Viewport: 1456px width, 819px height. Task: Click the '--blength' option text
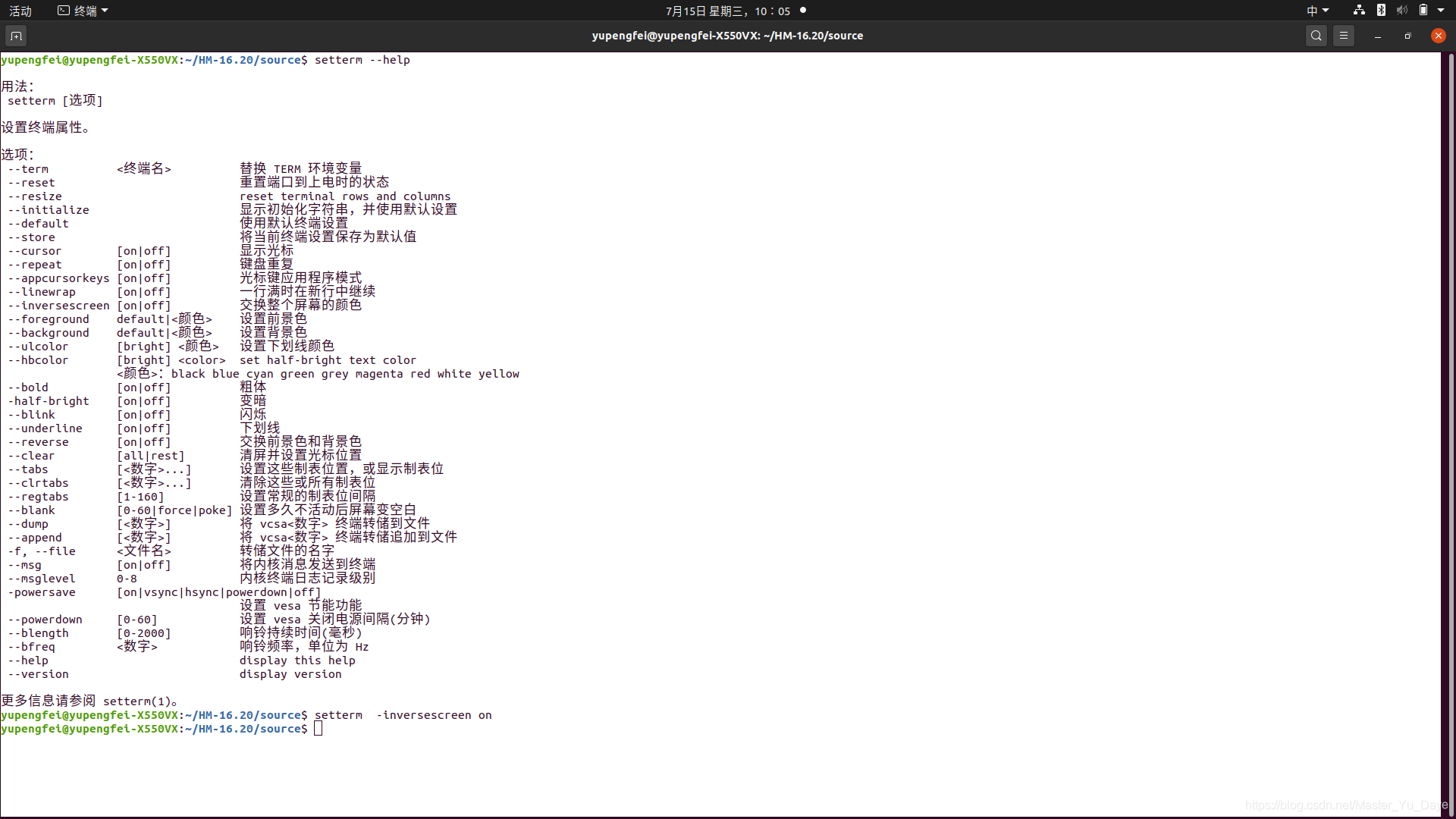(38, 633)
